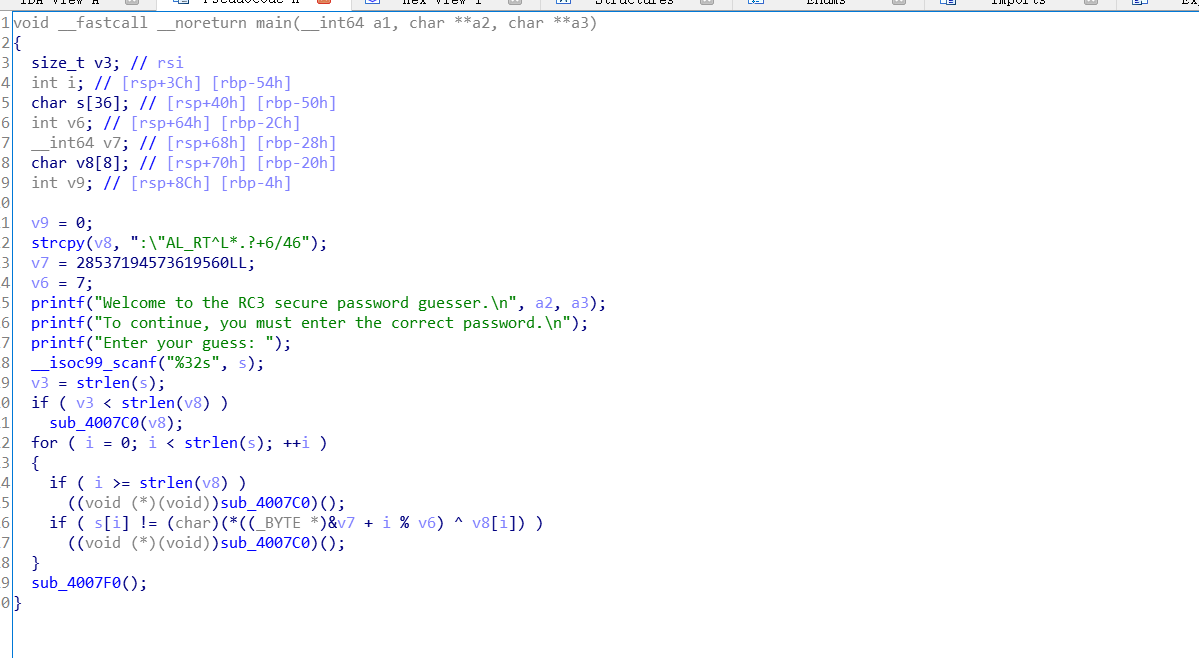This screenshot has height=658, width=1199.
Task: Click the rsi register comment
Action: pyautogui.click(x=170, y=63)
